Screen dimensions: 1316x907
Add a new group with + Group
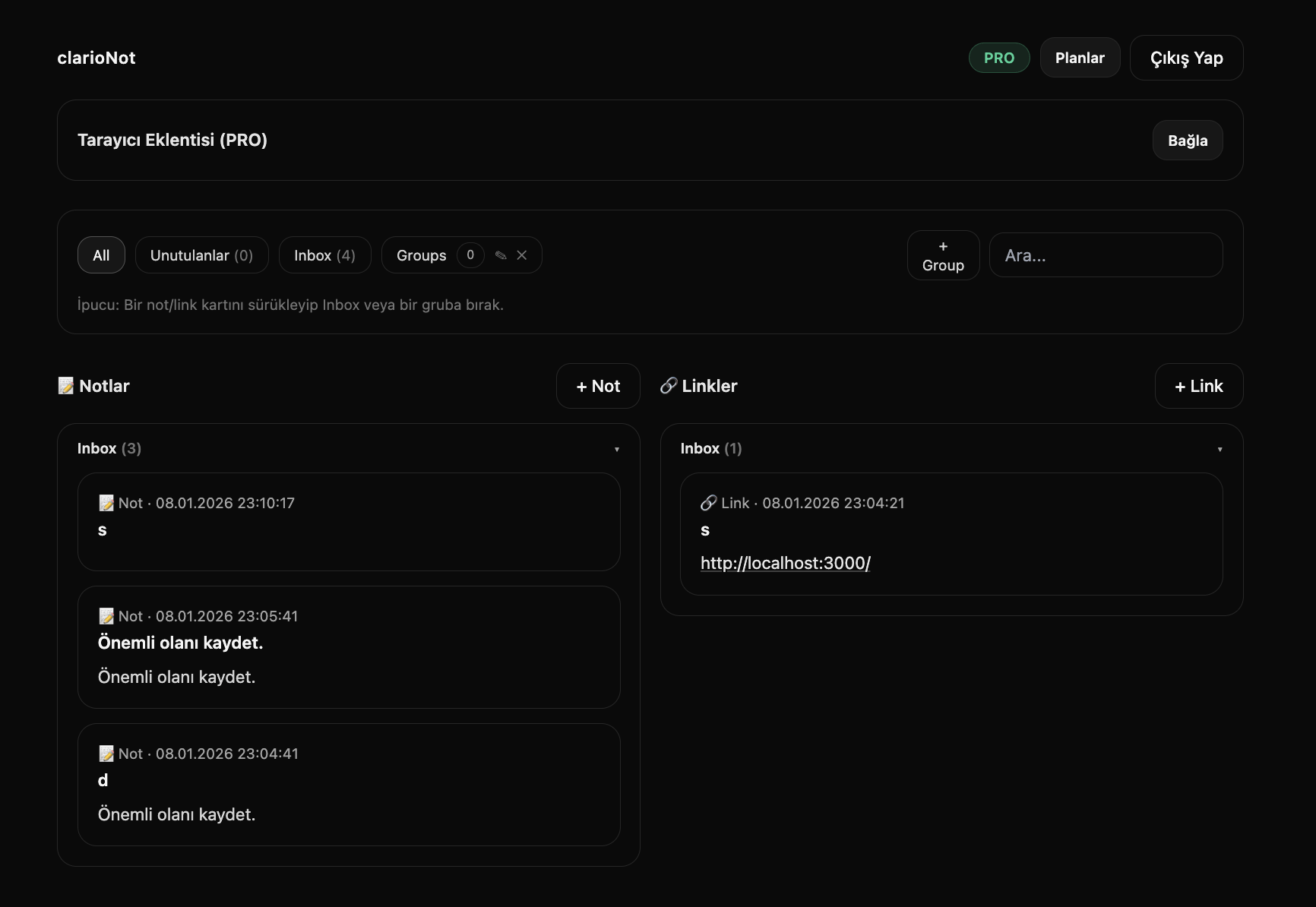click(943, 255)
